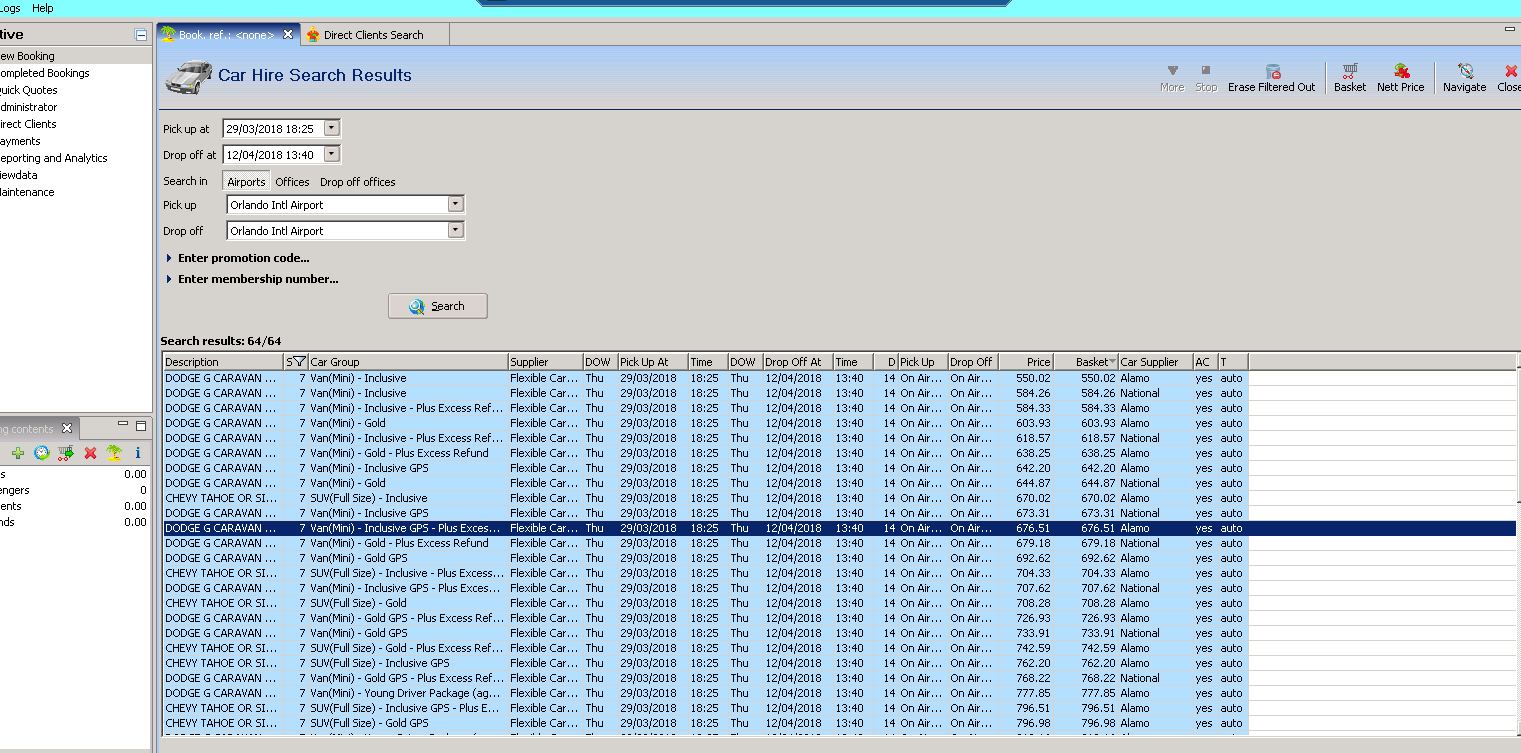Screen dimensions: 1521x753
Task: Click the filter icon on the S column header
Action: [x=299, y=362]
